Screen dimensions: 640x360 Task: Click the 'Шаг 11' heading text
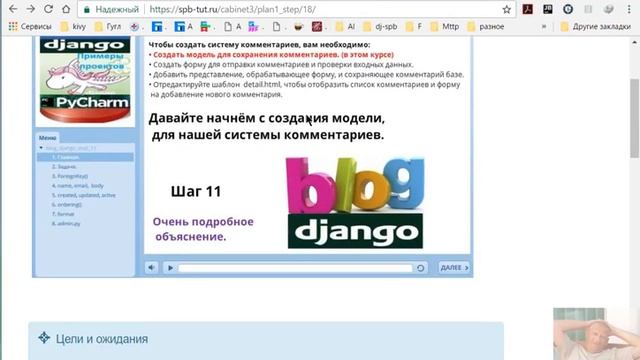click(x=196, y=191)
